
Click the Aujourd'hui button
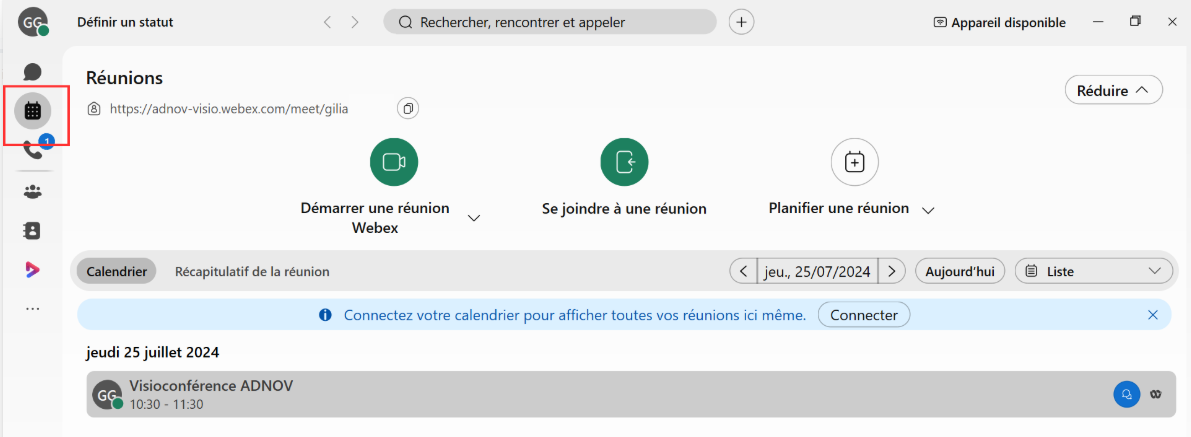[960, 271]
